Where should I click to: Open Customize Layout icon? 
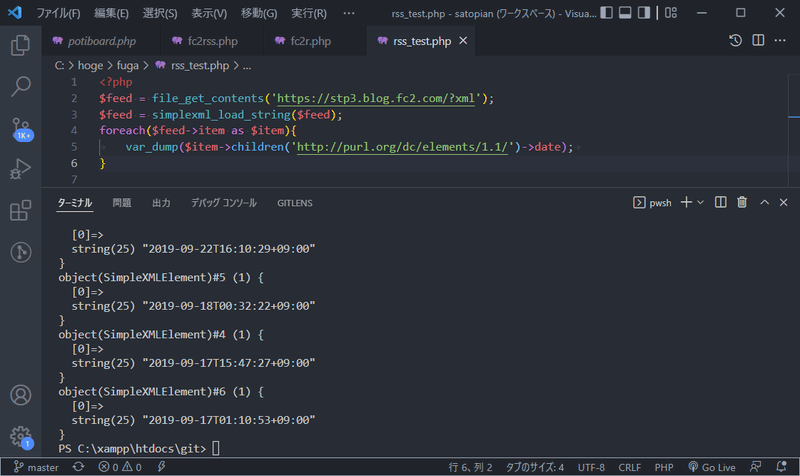click(671, 13)
